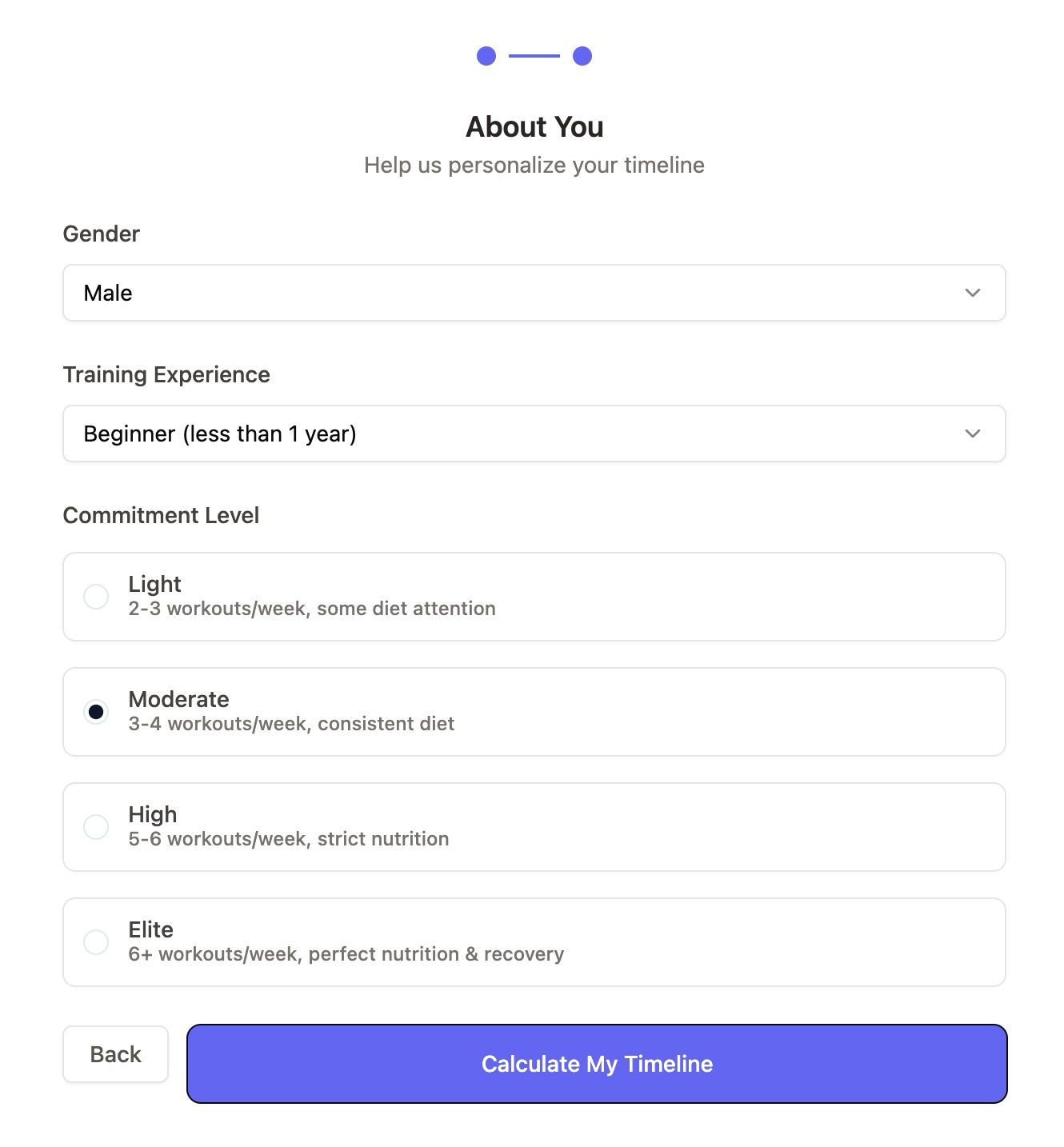Image resolution: width=1064 pixels, height=1147 pixels.
Task: Select the High commitment radio button
Action: tap(96, 827)
